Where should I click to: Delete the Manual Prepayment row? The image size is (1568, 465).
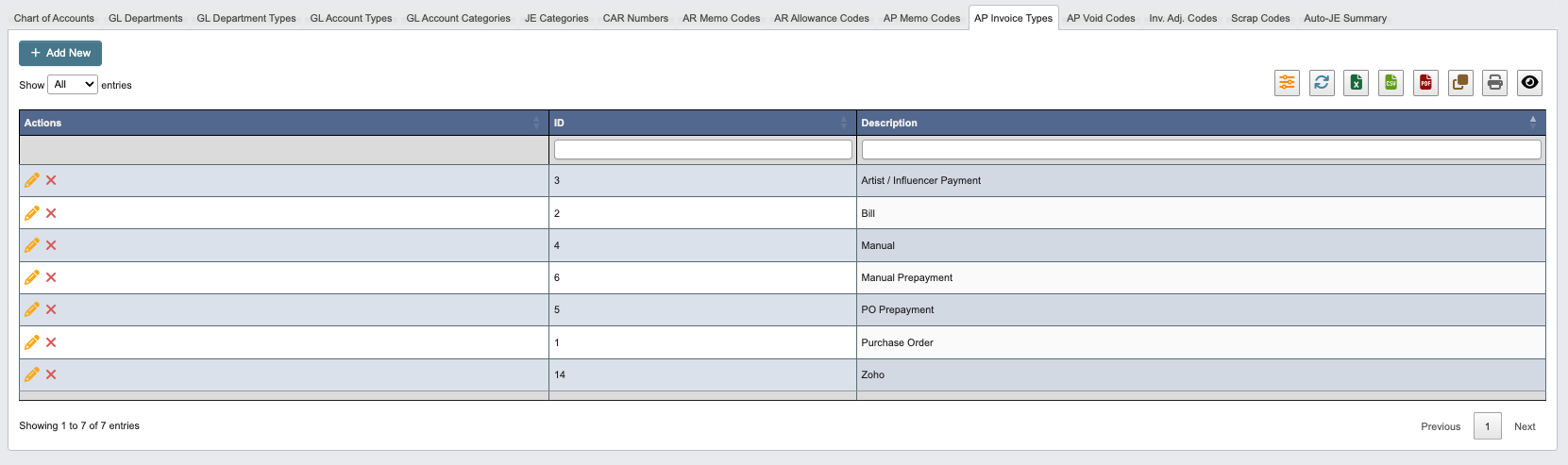(51, 277)
